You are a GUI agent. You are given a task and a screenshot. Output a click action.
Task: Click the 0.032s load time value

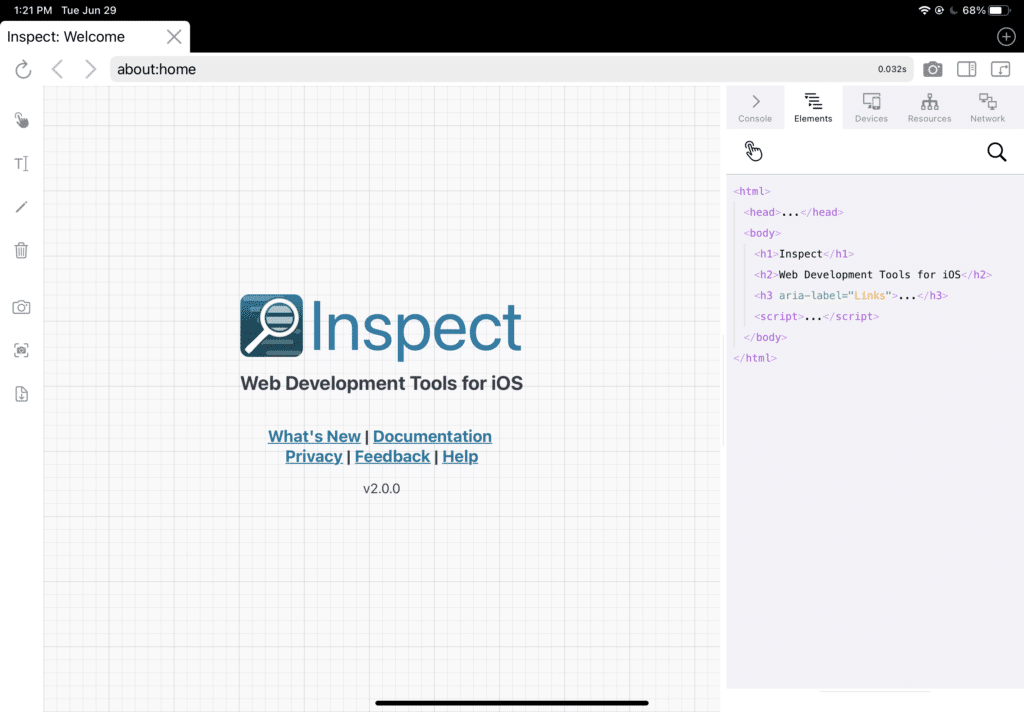[x=892, y=69]
